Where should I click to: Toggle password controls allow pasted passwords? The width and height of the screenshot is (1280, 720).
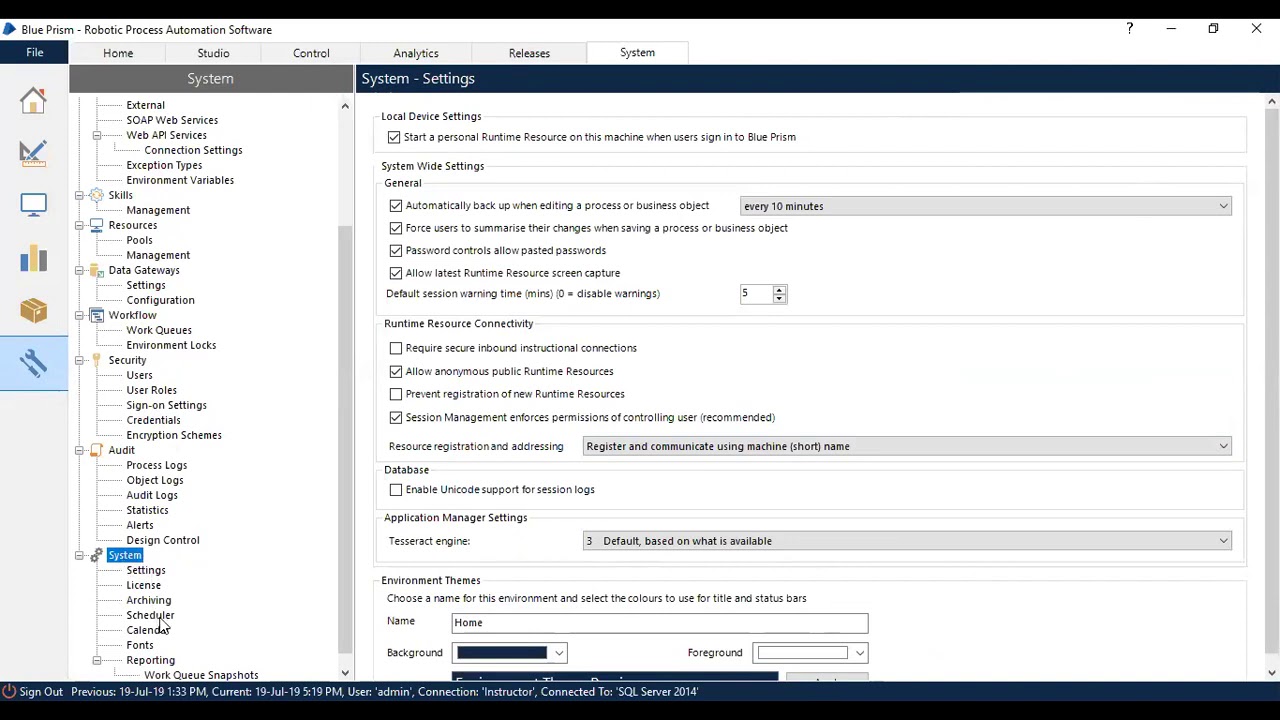point(396,251)
